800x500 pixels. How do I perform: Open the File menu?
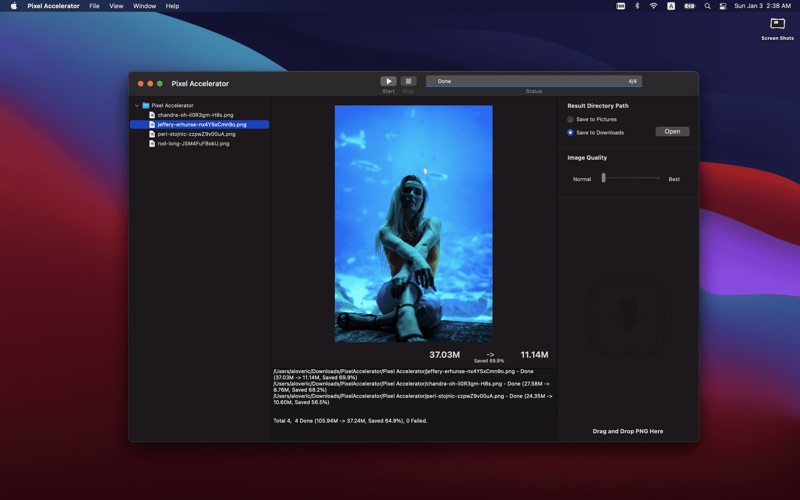point(94,6)
